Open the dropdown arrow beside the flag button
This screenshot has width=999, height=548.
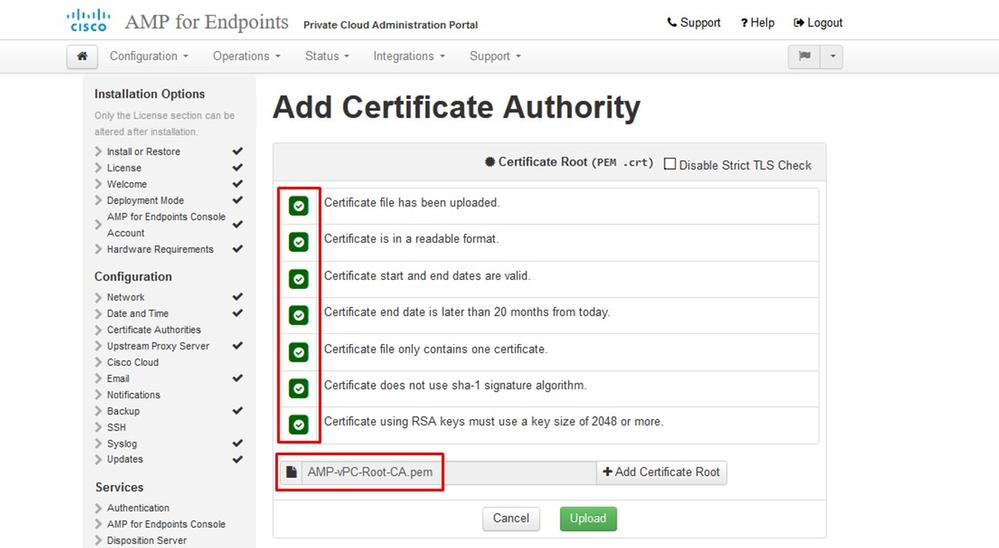click(832, 57)
